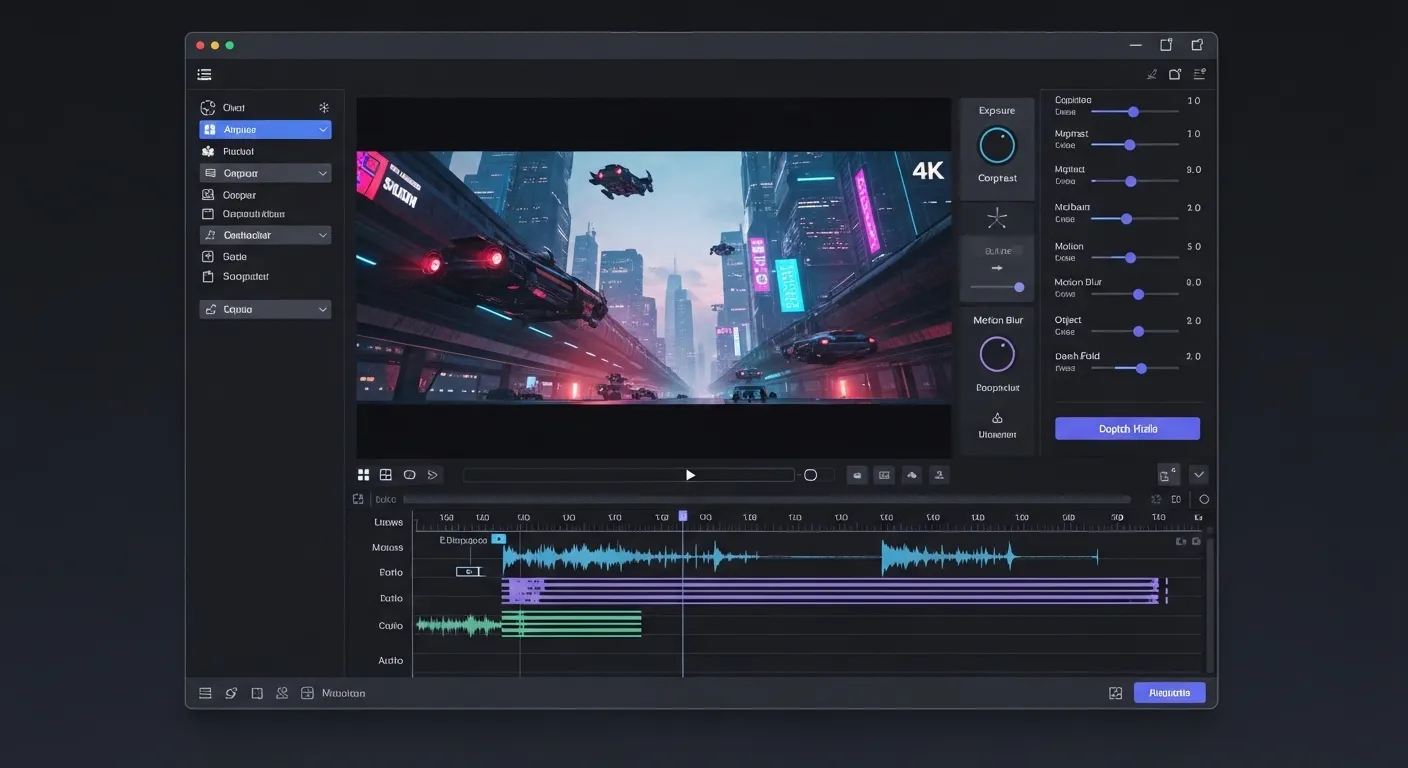
Task: Click the link icon in the bottom status bar
Action: 231,692
